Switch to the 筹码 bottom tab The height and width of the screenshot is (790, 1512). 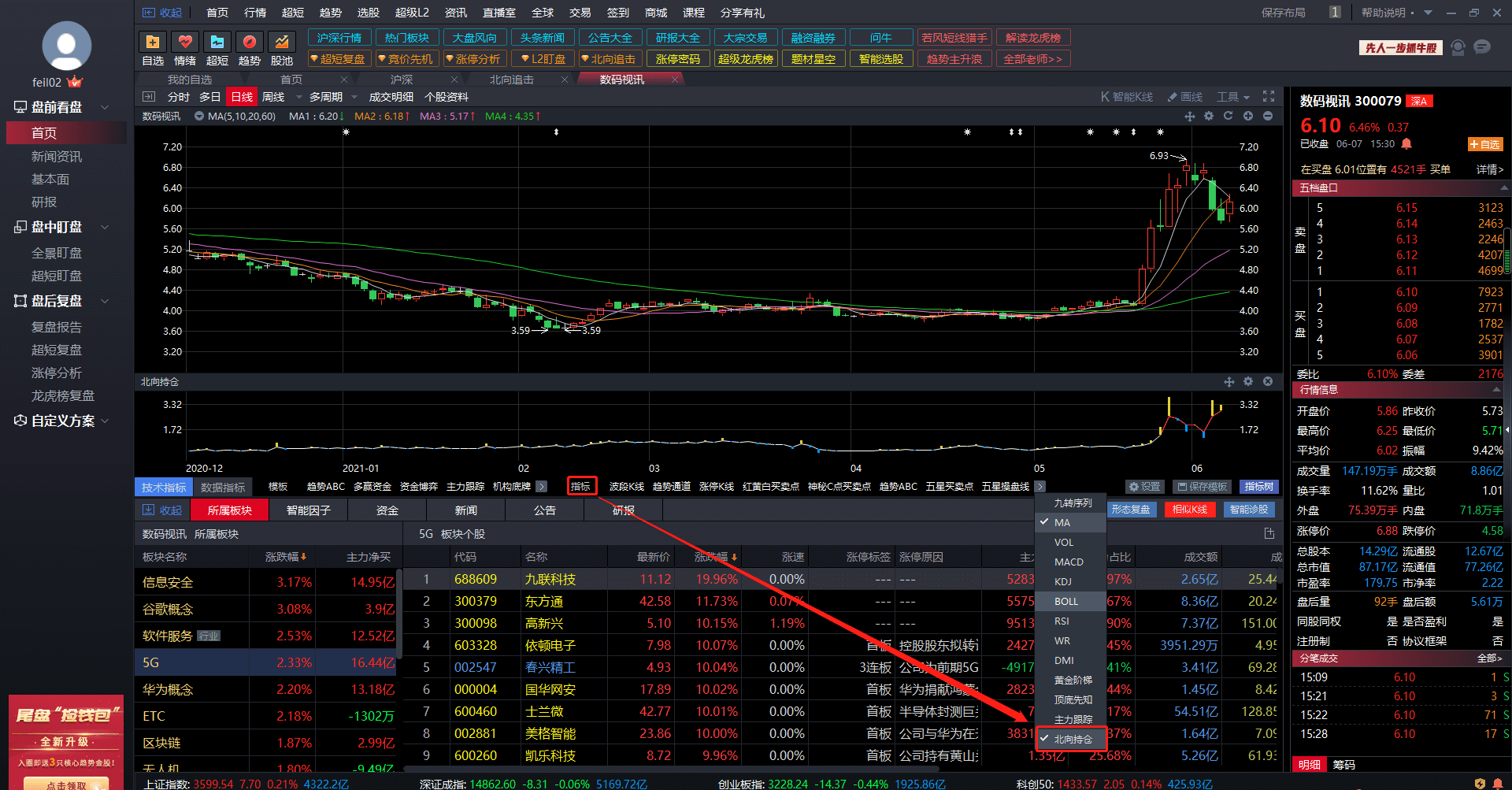coord(1343,765)
